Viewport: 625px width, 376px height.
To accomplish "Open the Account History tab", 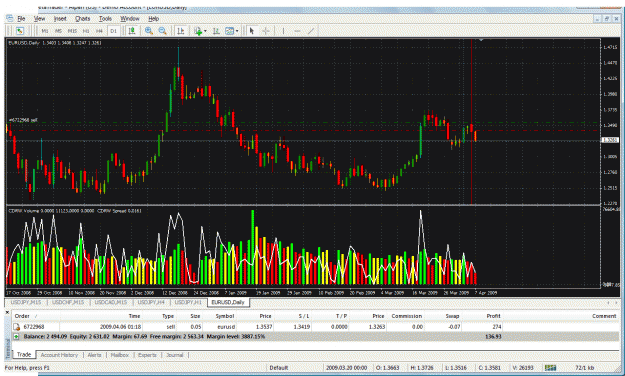I will click(59, 355).
